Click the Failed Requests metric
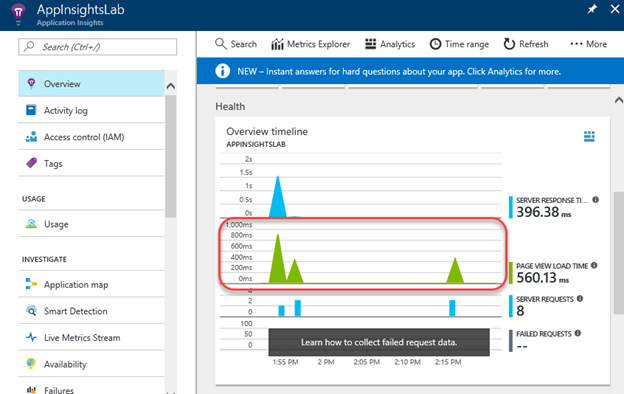The image size is (624, 394). (545, 341)
